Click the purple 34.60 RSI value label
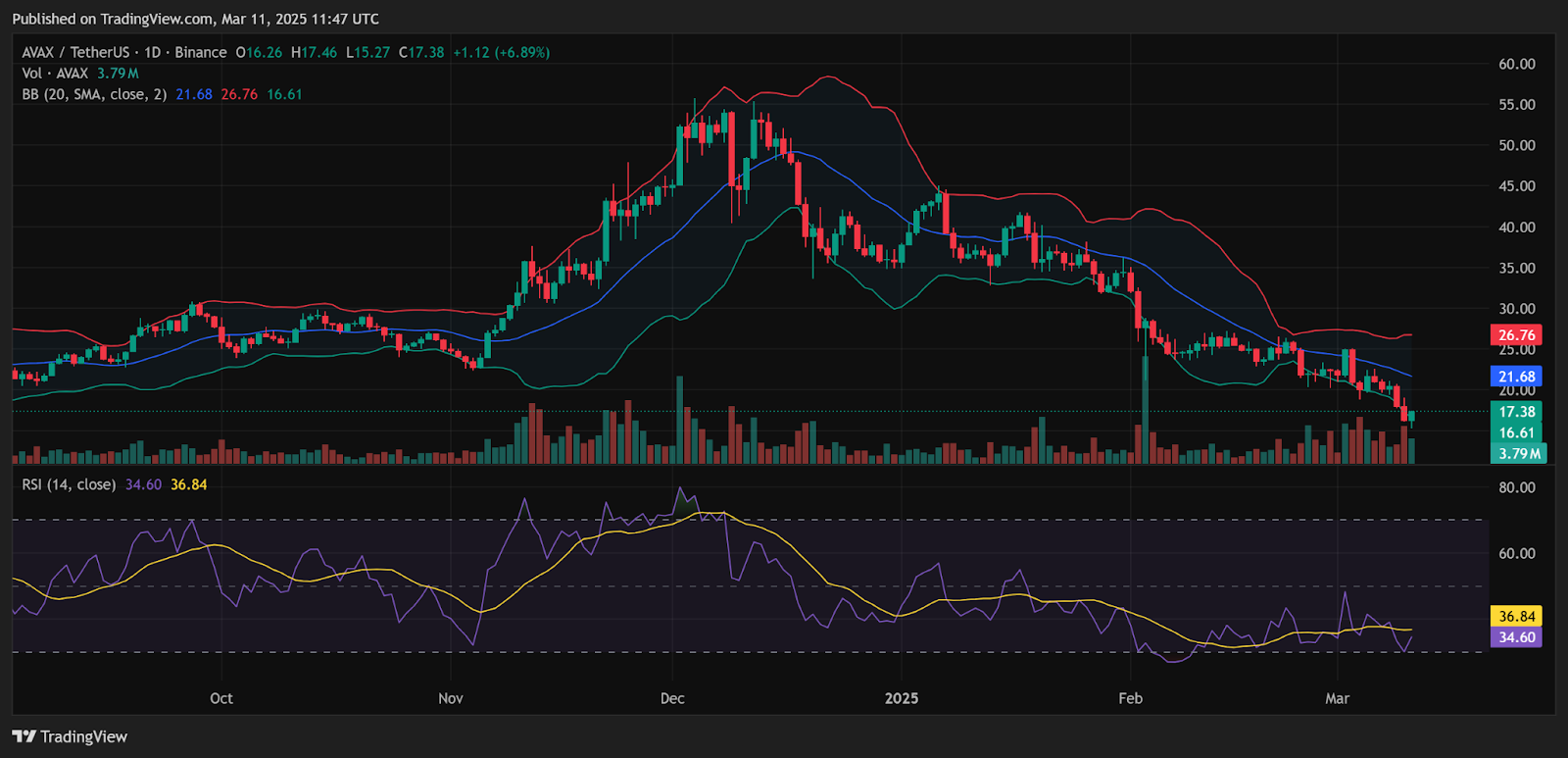 [1516, 637]
